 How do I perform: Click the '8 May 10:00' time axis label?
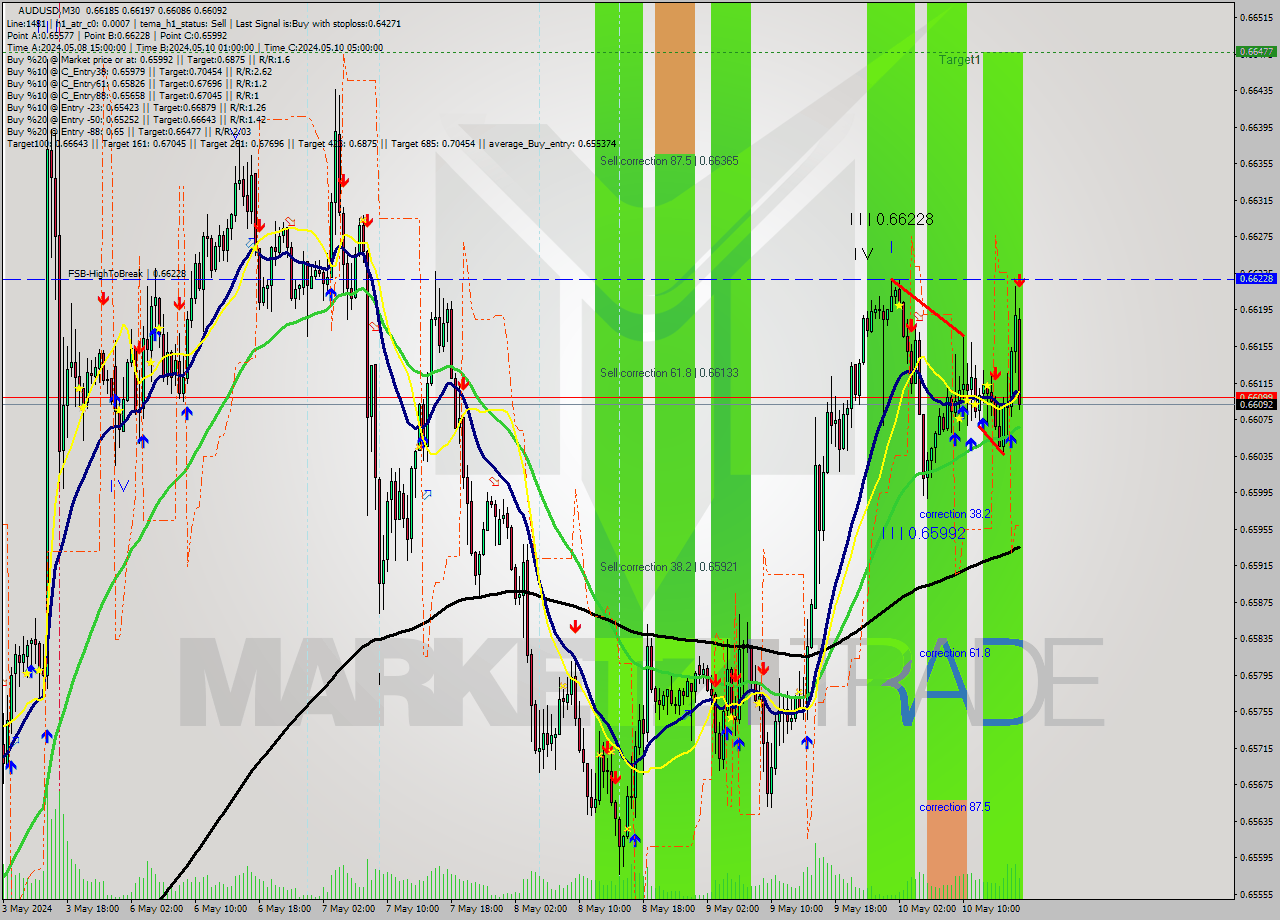click(x=603, y=909)
